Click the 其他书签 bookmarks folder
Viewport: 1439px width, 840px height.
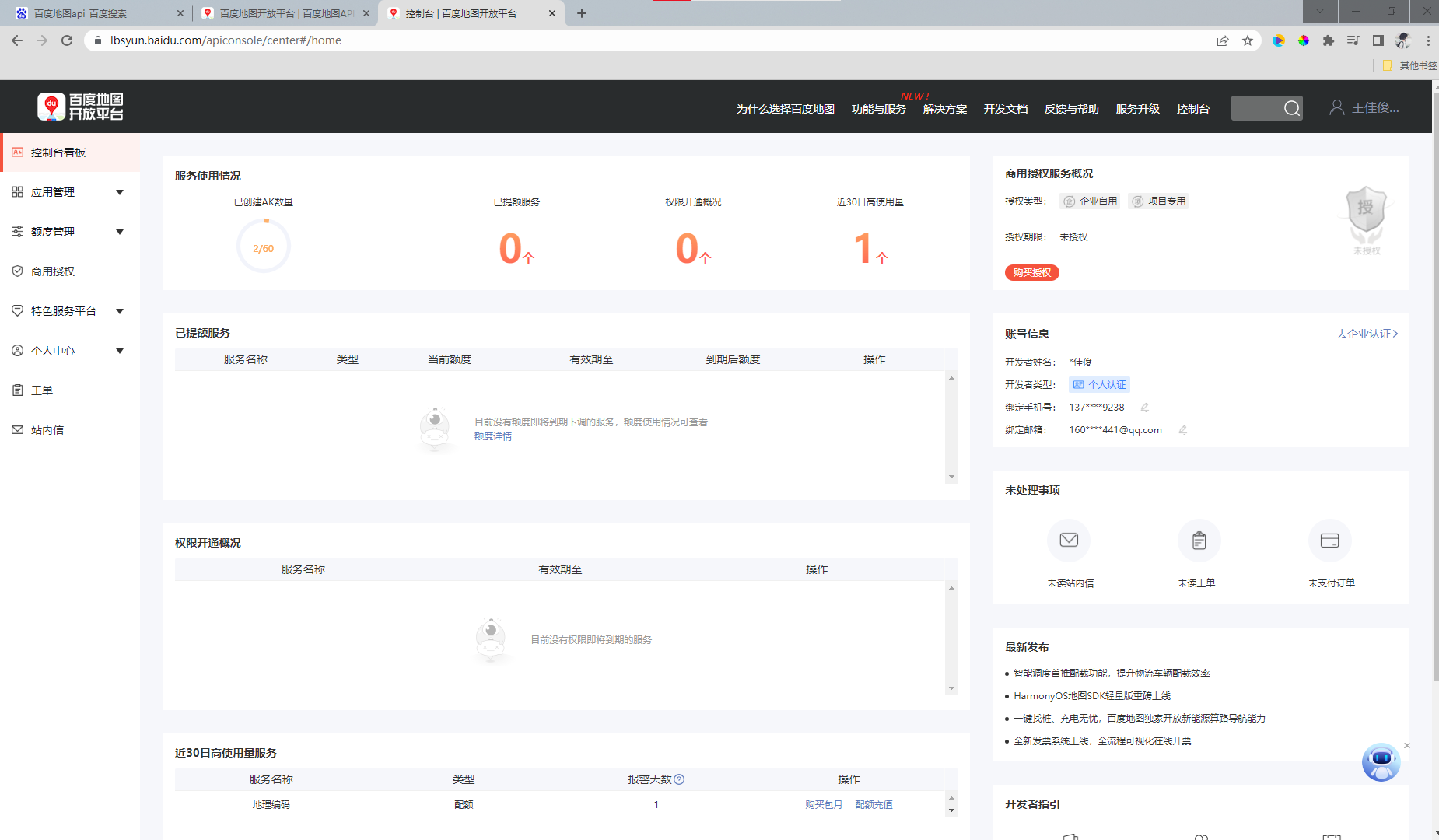[x=1409, y=66]
